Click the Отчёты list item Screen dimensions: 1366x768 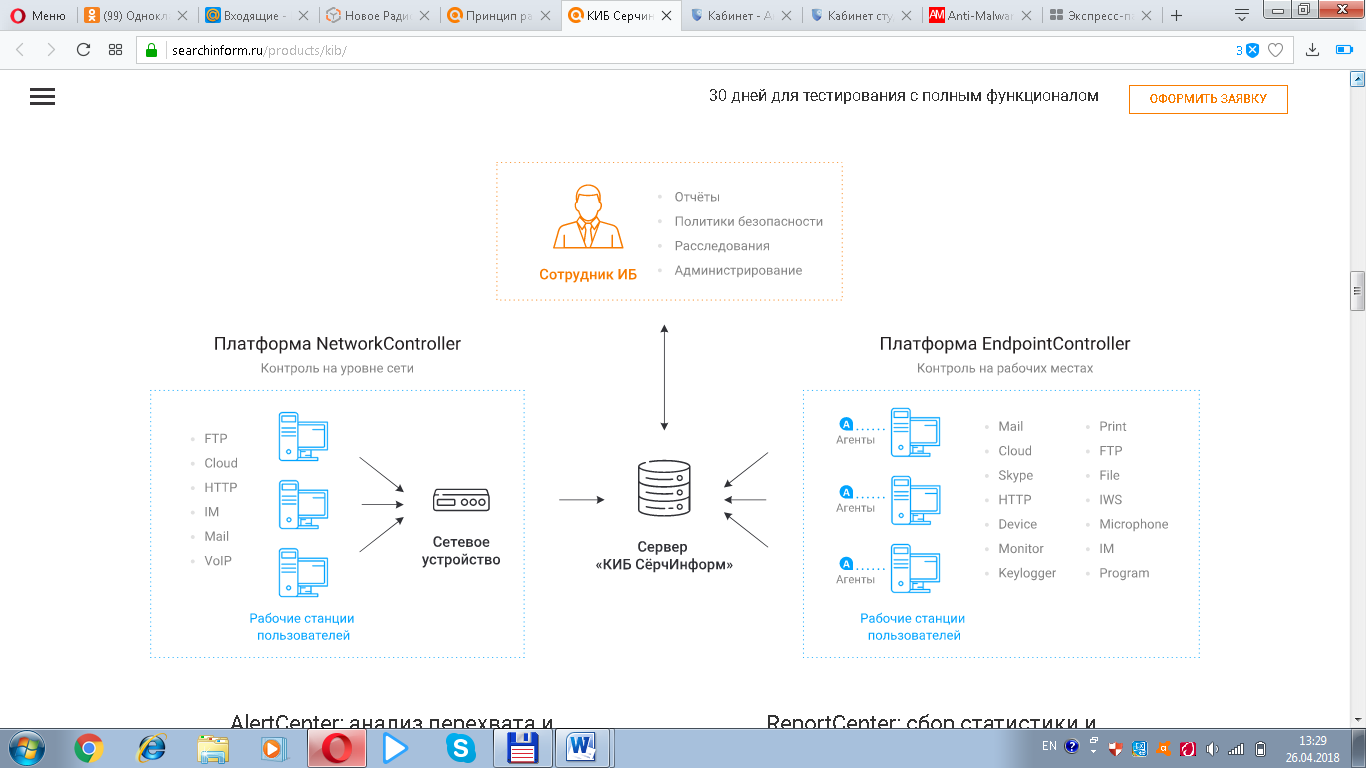point(697,197)
